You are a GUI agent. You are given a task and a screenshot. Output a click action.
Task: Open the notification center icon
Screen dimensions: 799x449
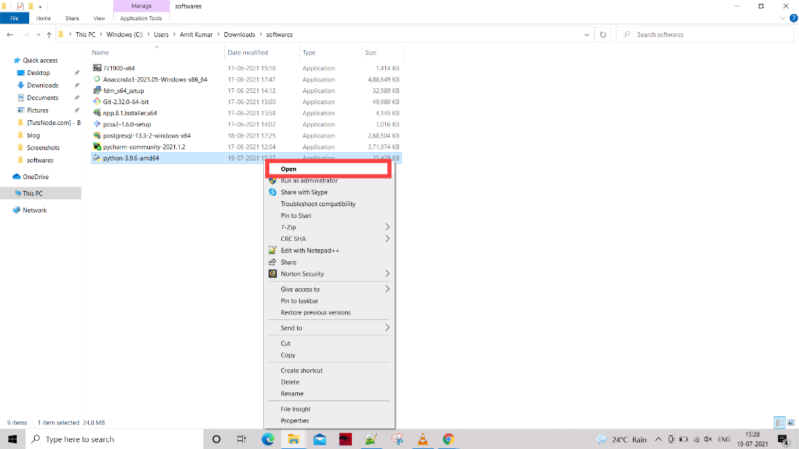pos(784,439)
